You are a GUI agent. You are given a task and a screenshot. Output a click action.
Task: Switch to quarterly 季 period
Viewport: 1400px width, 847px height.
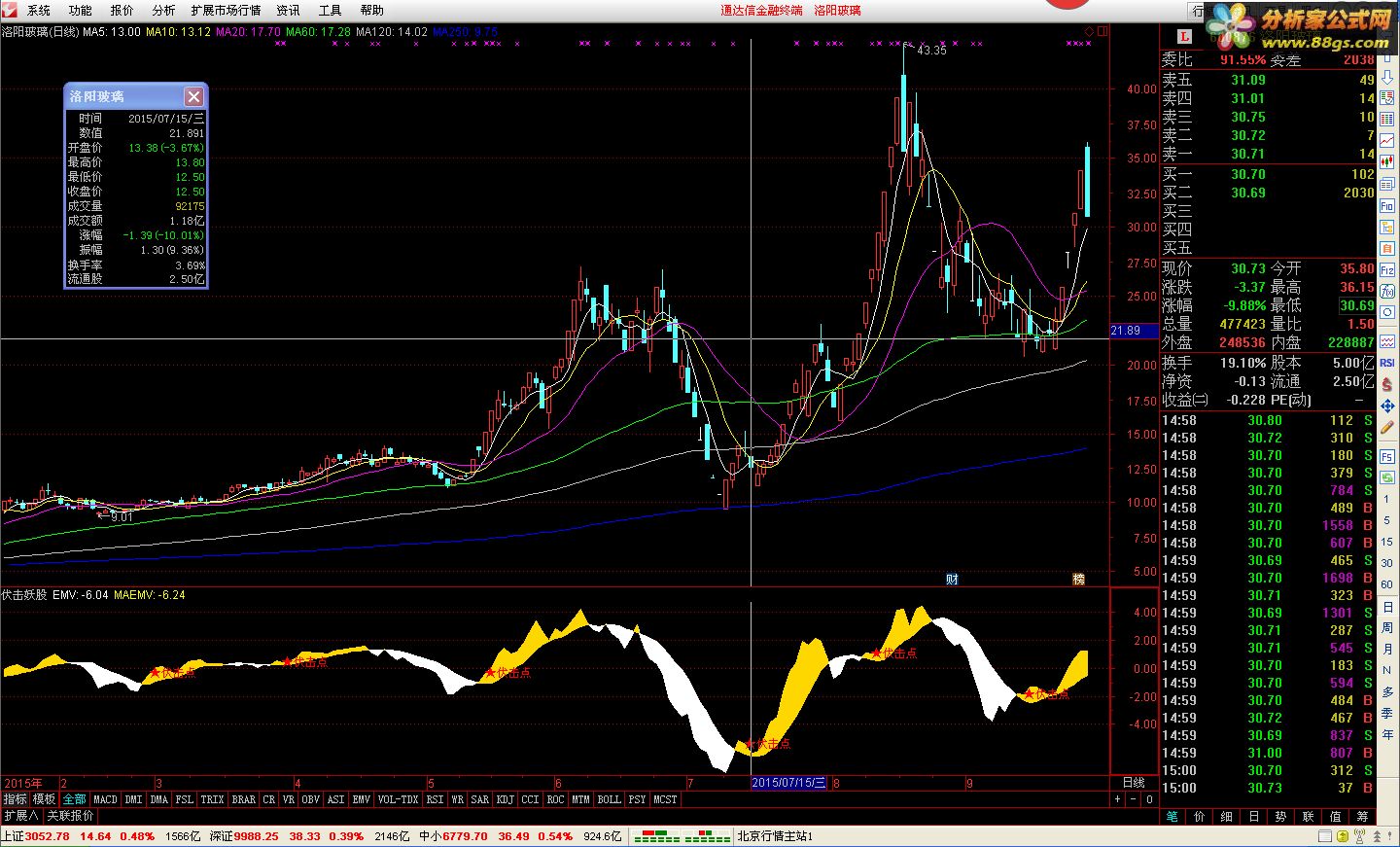pos(1387,713)
